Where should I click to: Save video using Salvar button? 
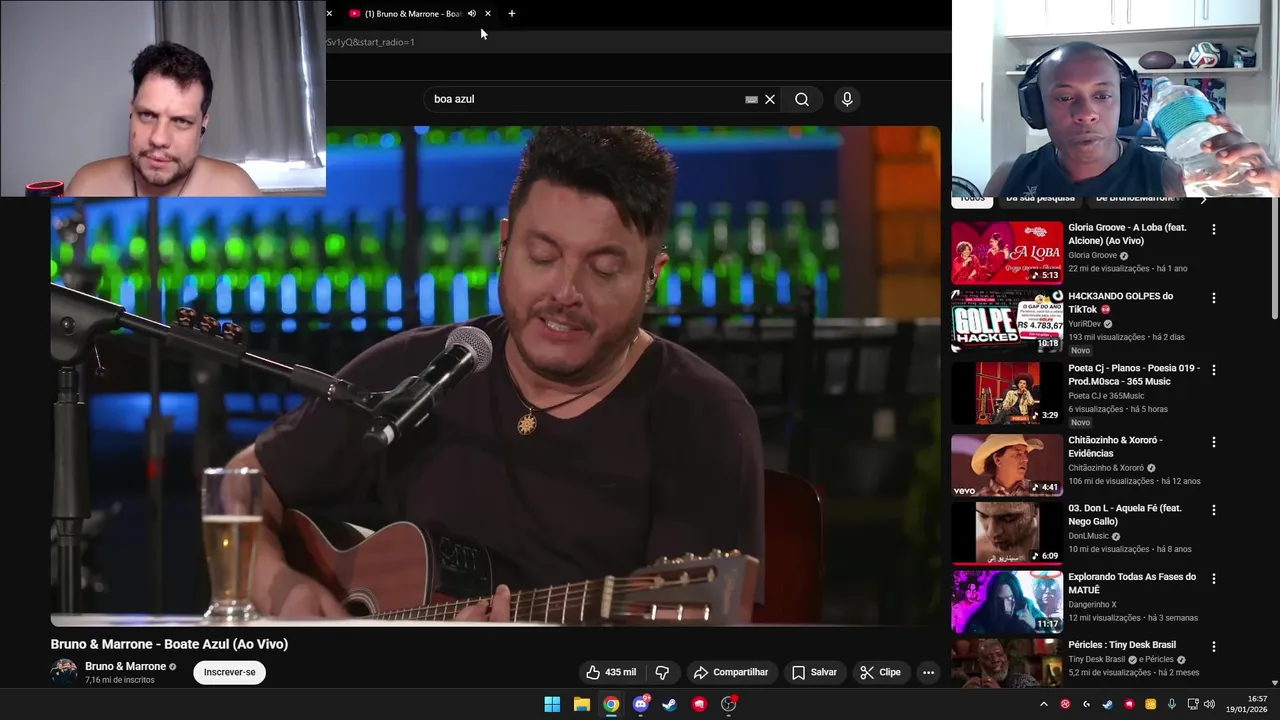[814, 672]
